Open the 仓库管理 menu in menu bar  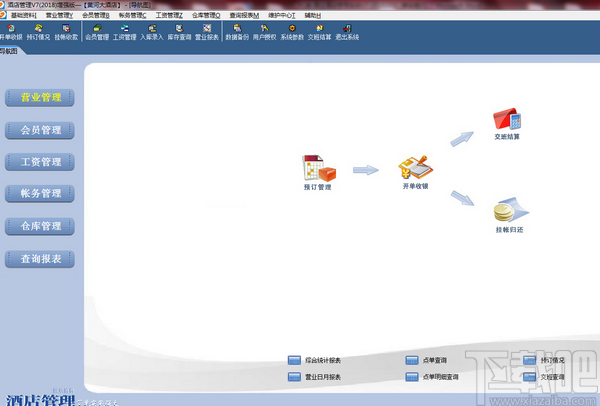point(206,15)
